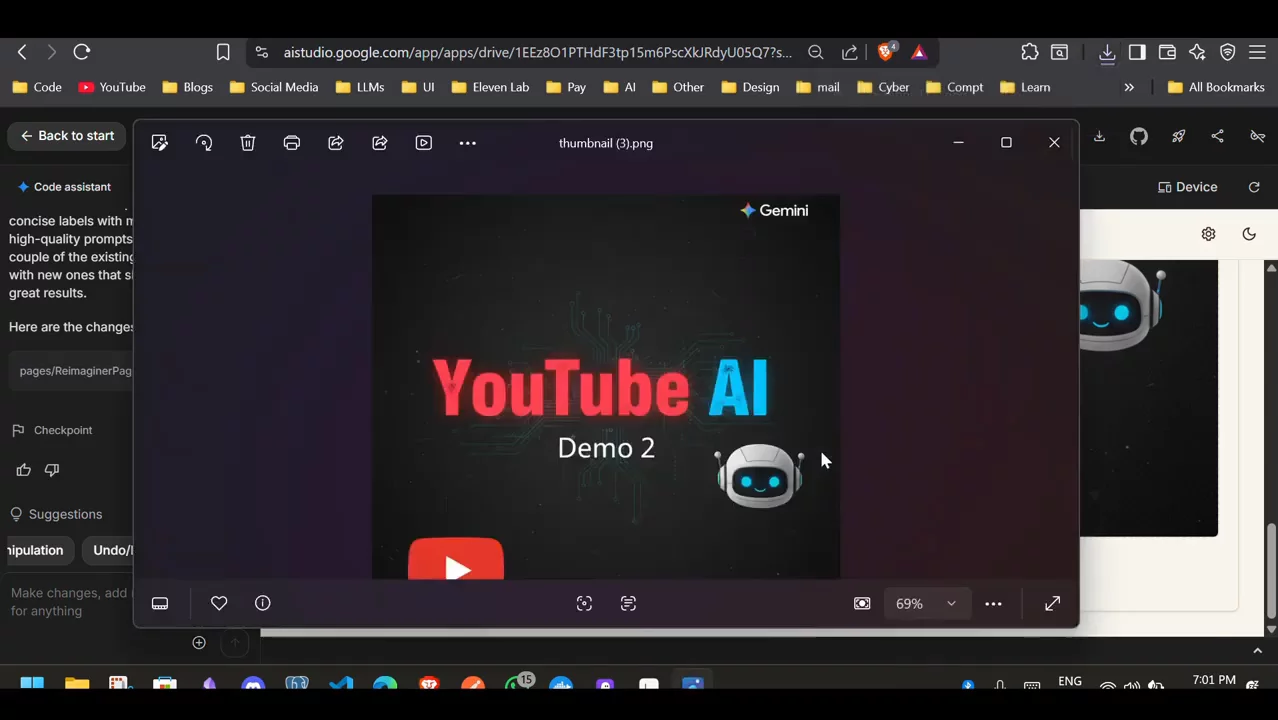Toggle the browser sidebar panel
1278x720 pixels.
coord(1137,52)
